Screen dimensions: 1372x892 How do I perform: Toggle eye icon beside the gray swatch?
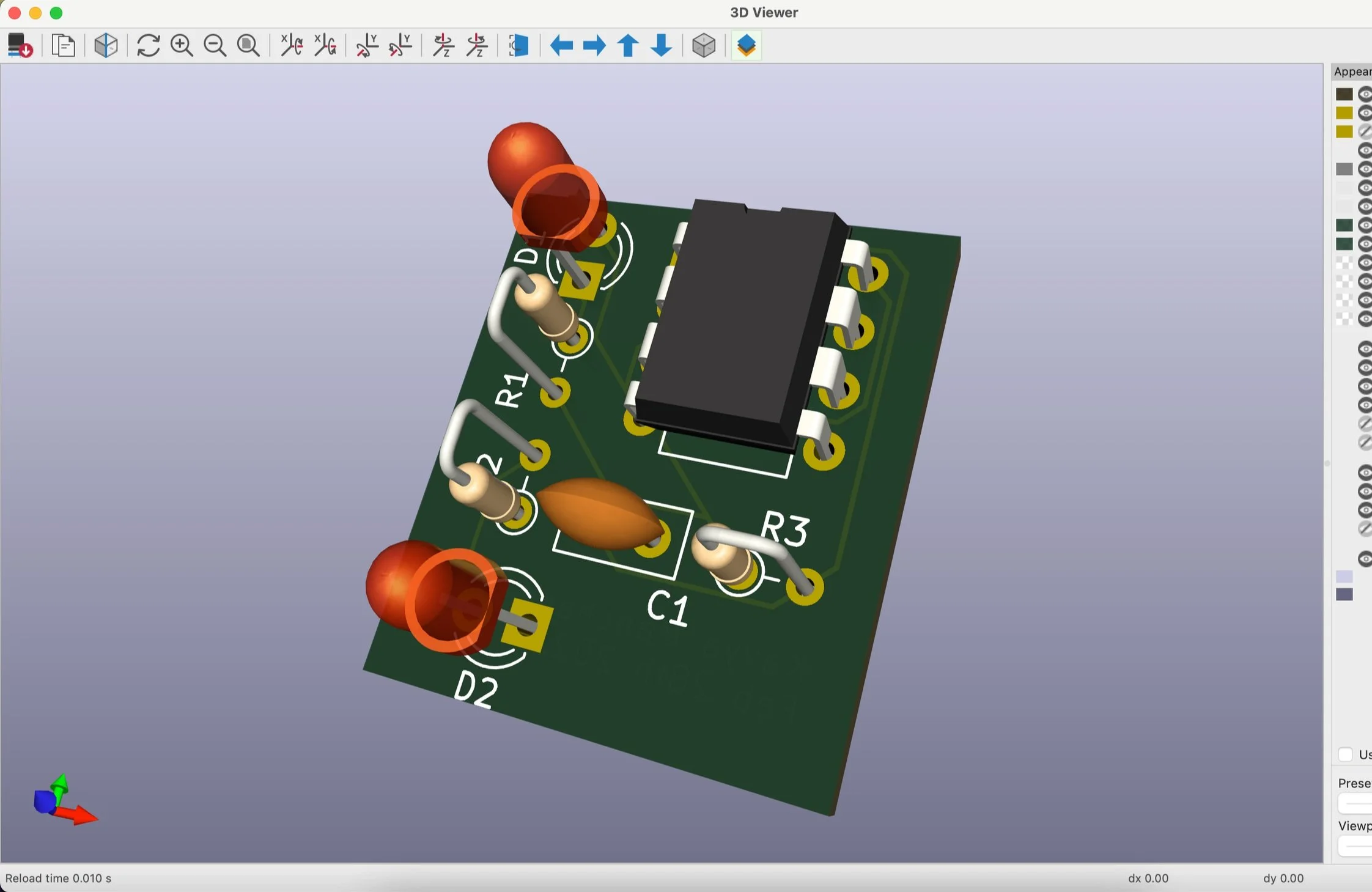pyautogui.click(x=1365, y=169)
